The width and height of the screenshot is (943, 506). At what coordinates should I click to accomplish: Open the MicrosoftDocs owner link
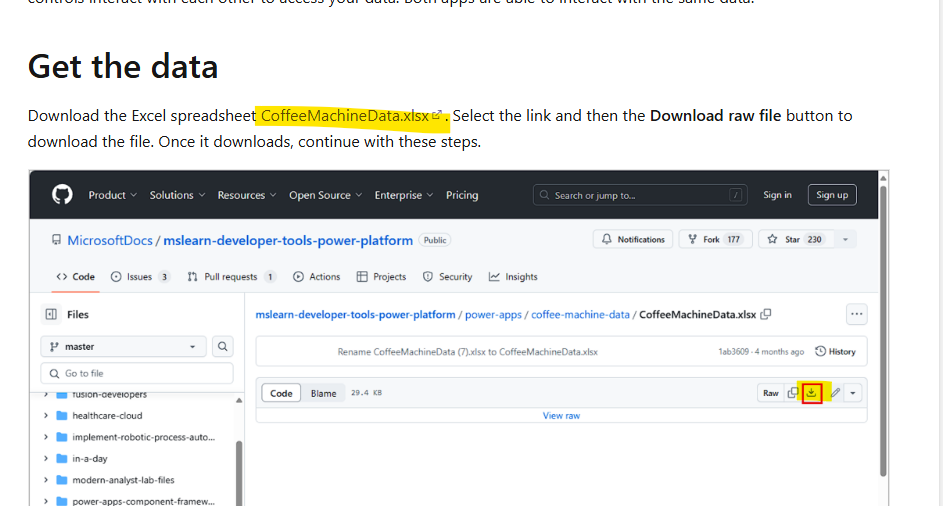(x=109, y=240)
